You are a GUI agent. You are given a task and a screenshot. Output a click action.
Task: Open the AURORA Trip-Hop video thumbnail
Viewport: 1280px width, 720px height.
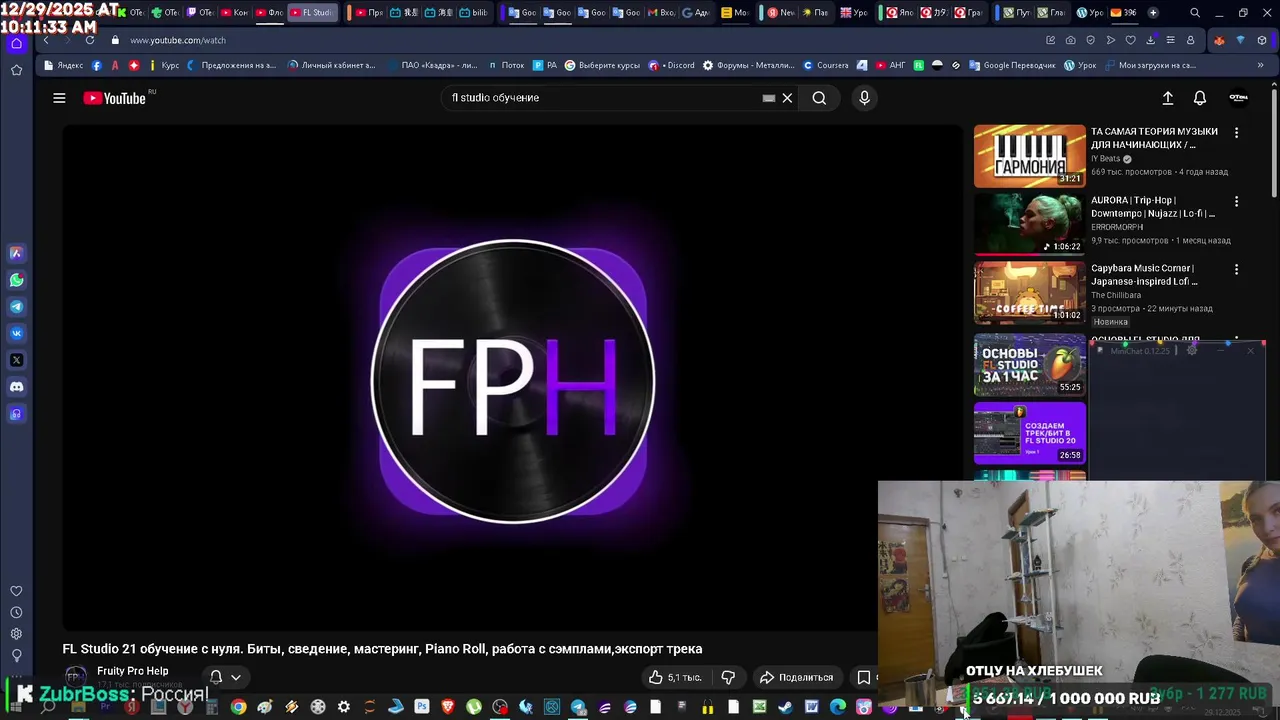pos(1029,224)
